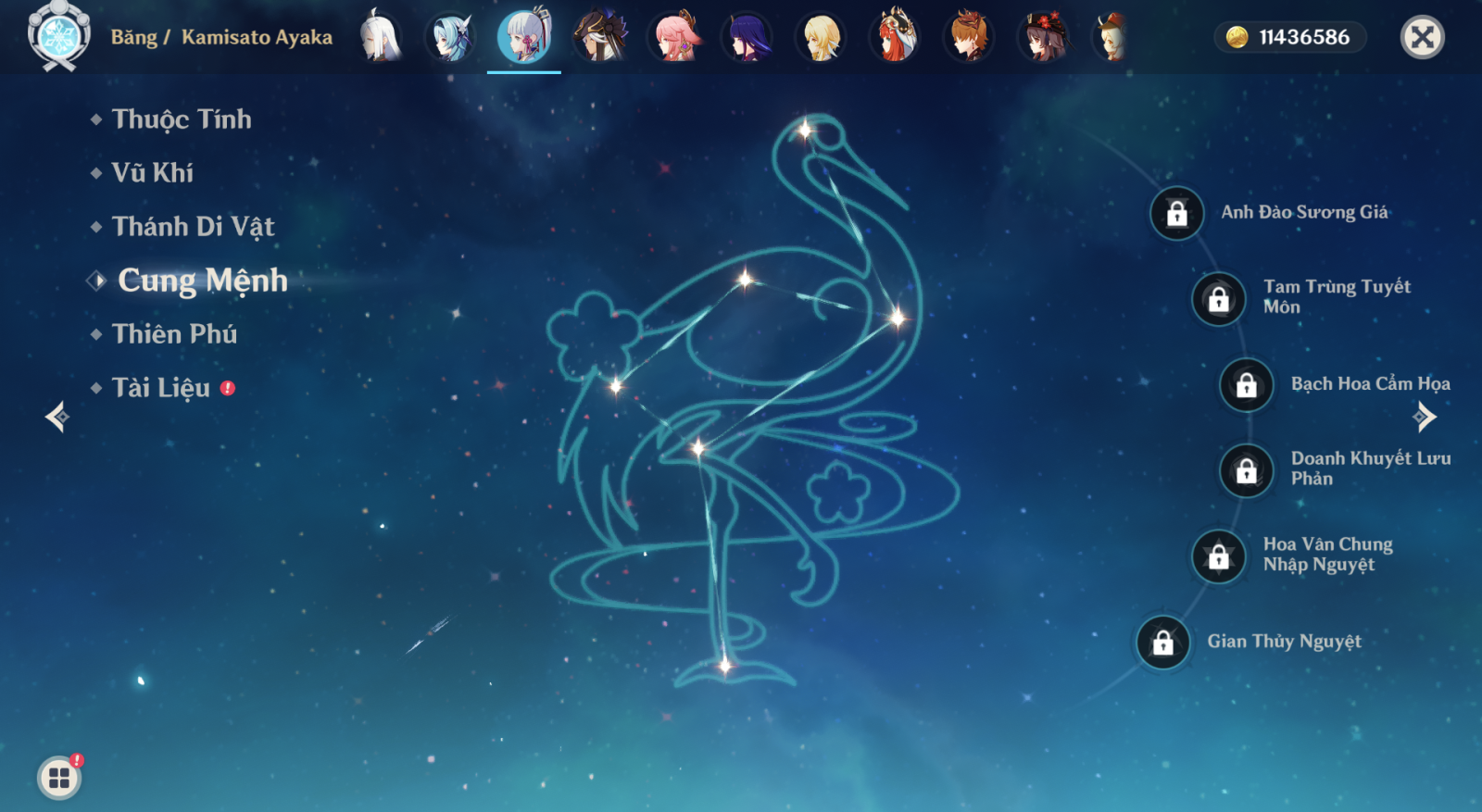The height and width of the screenshot is (812, 1482).
Task: Select the Cung Mệnh constellation menu
Action: (x=202, y=281)
